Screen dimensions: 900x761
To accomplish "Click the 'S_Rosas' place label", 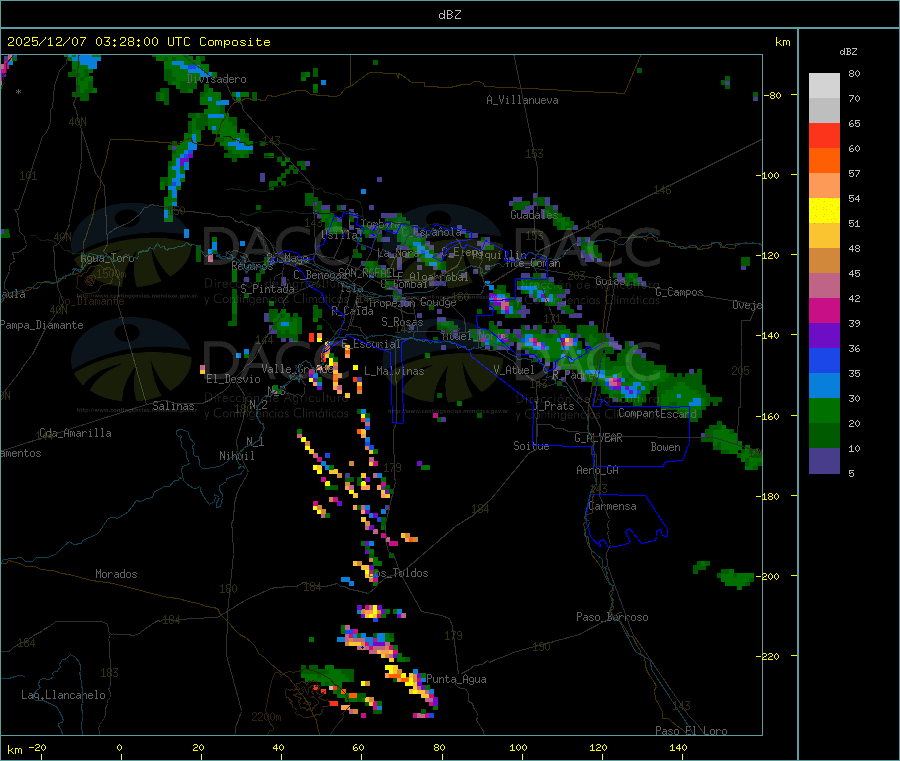I will (x=402, y=322).
